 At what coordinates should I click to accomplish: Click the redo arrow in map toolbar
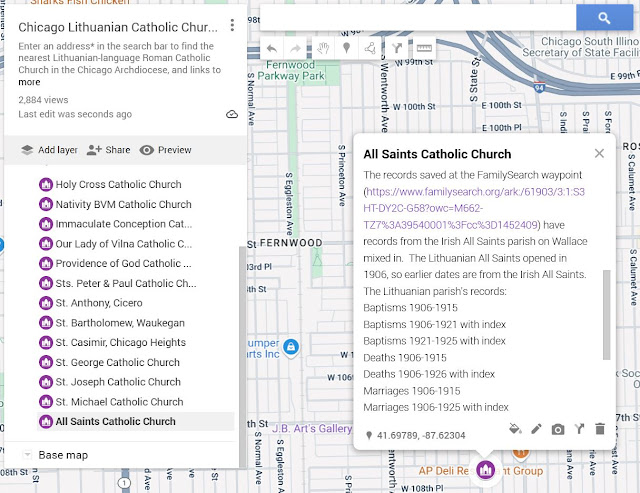[x=295, y=49]
